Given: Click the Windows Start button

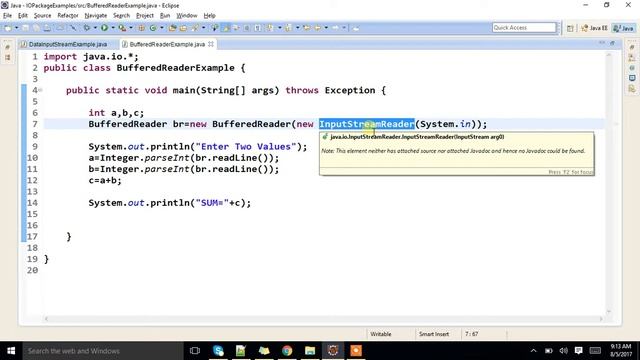Looking at the screenshot, I should coord(11,351).
